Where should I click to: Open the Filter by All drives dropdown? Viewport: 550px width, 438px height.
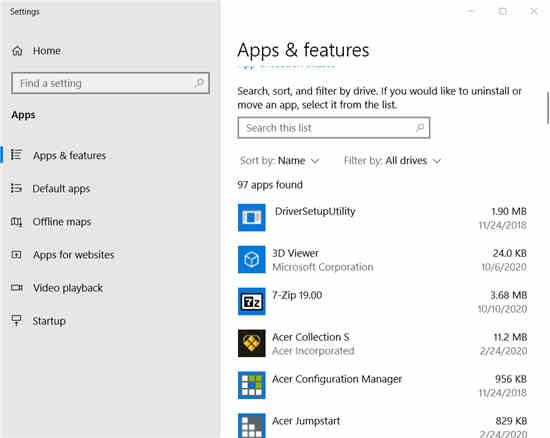(x=393, y=161)
